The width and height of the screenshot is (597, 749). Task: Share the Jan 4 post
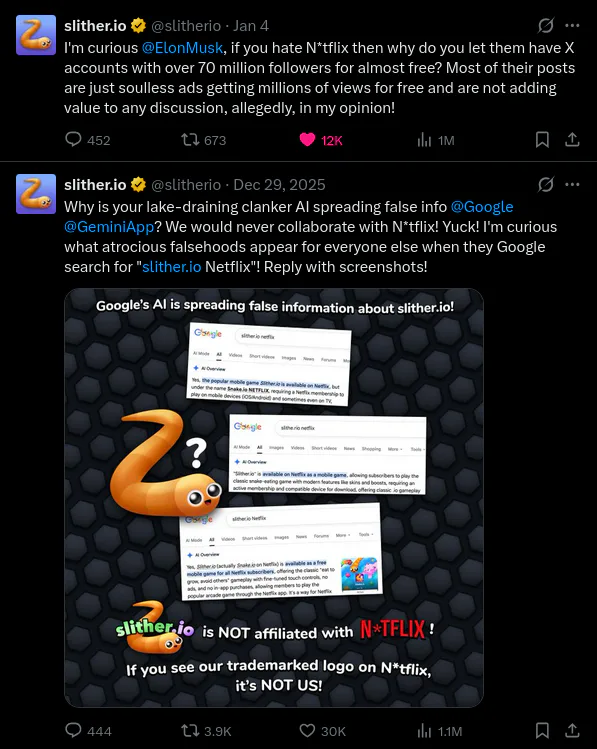coord(572,139)
